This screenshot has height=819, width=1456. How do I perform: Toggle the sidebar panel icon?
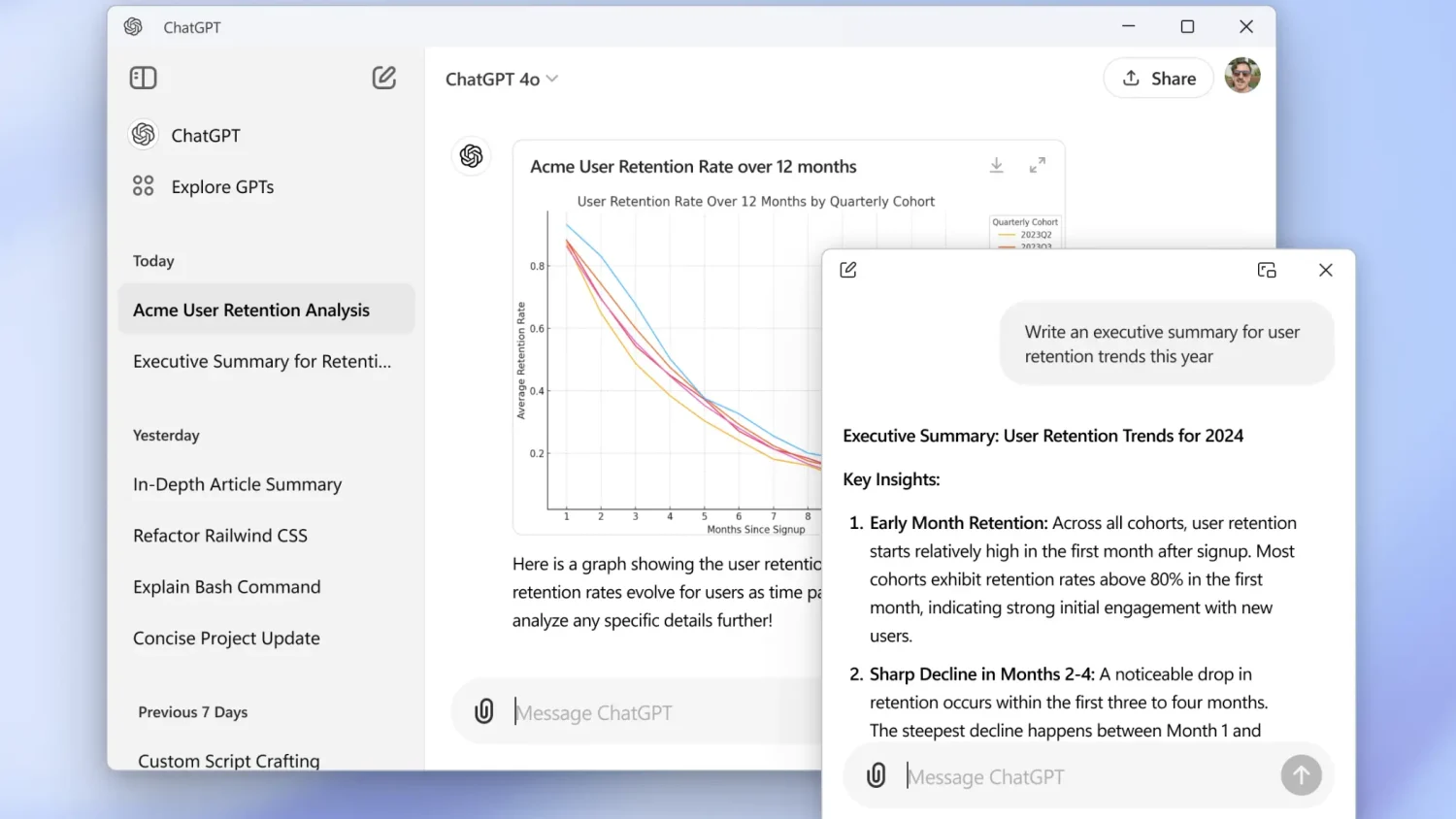click(x=143, y=78)
